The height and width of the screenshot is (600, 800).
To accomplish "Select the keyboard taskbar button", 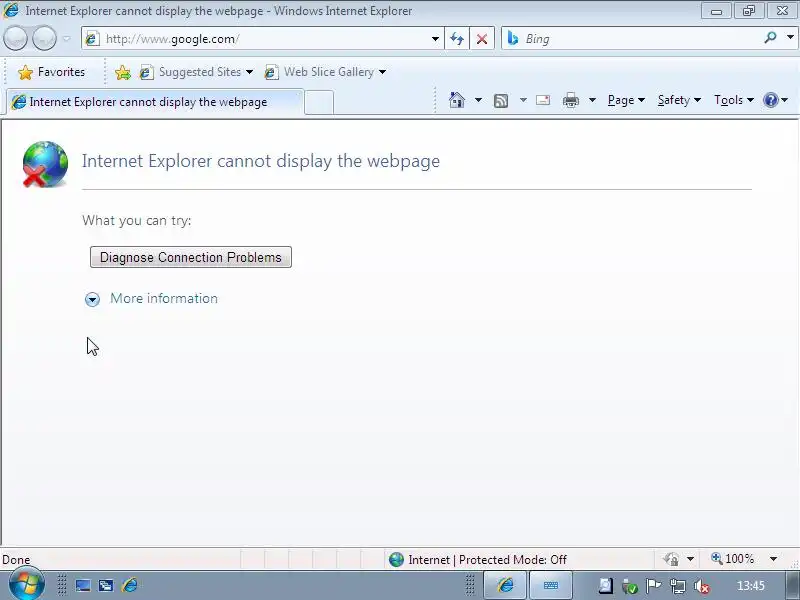I will 551,585.
